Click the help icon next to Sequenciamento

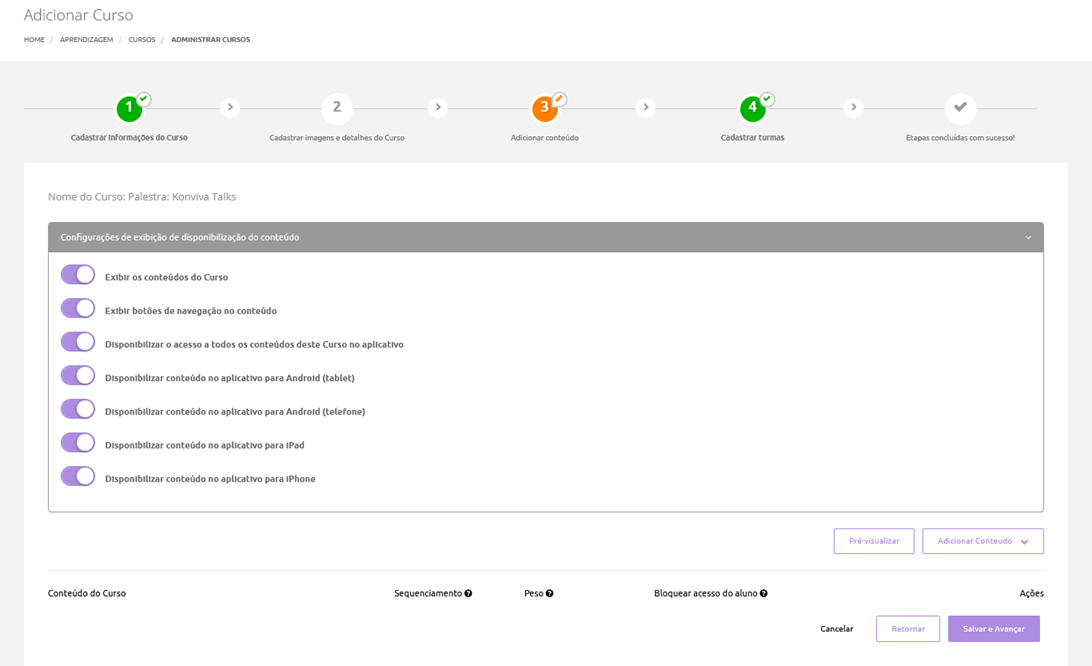[468, 594]
